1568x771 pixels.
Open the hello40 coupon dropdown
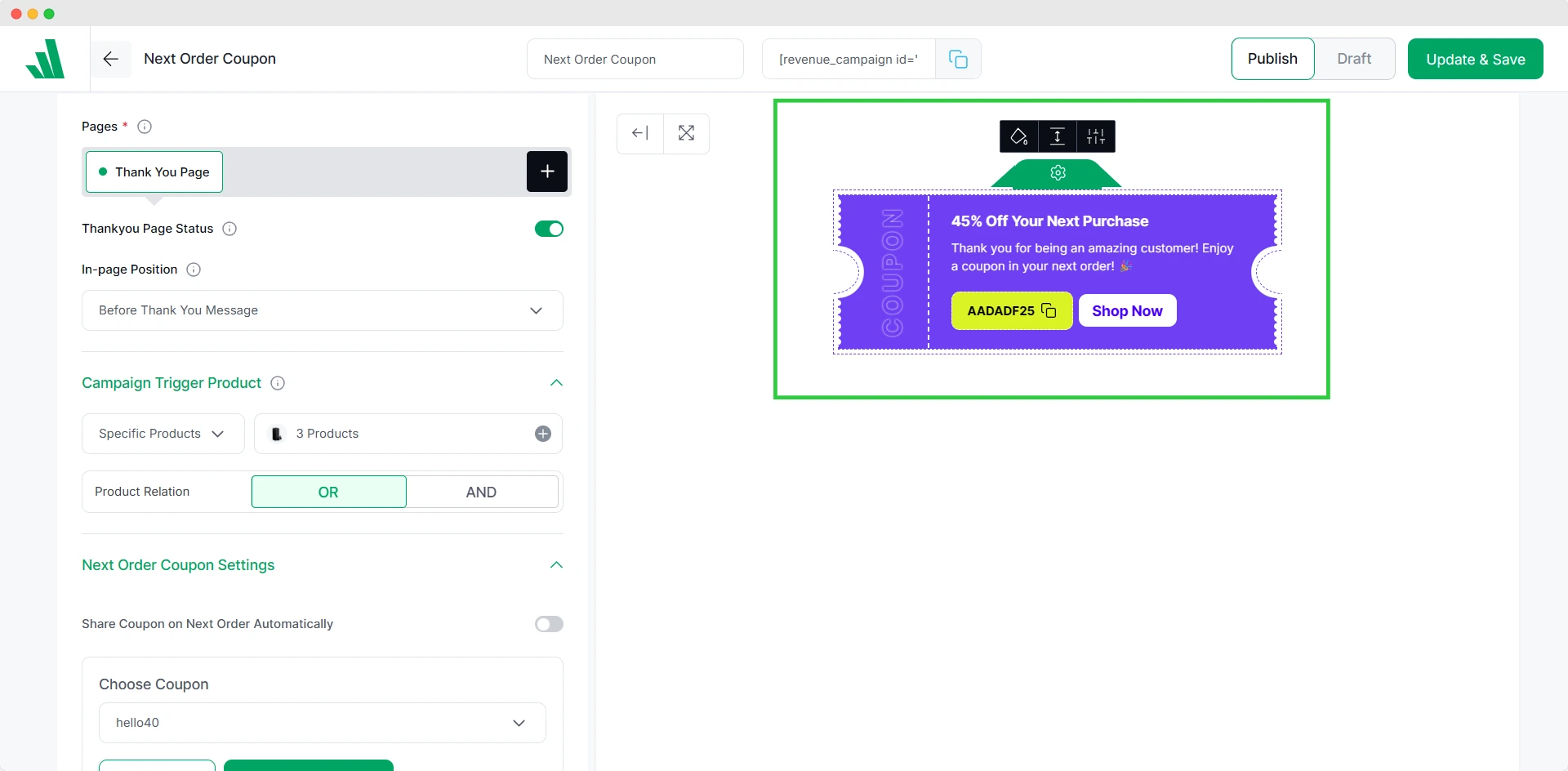[323, 723]
